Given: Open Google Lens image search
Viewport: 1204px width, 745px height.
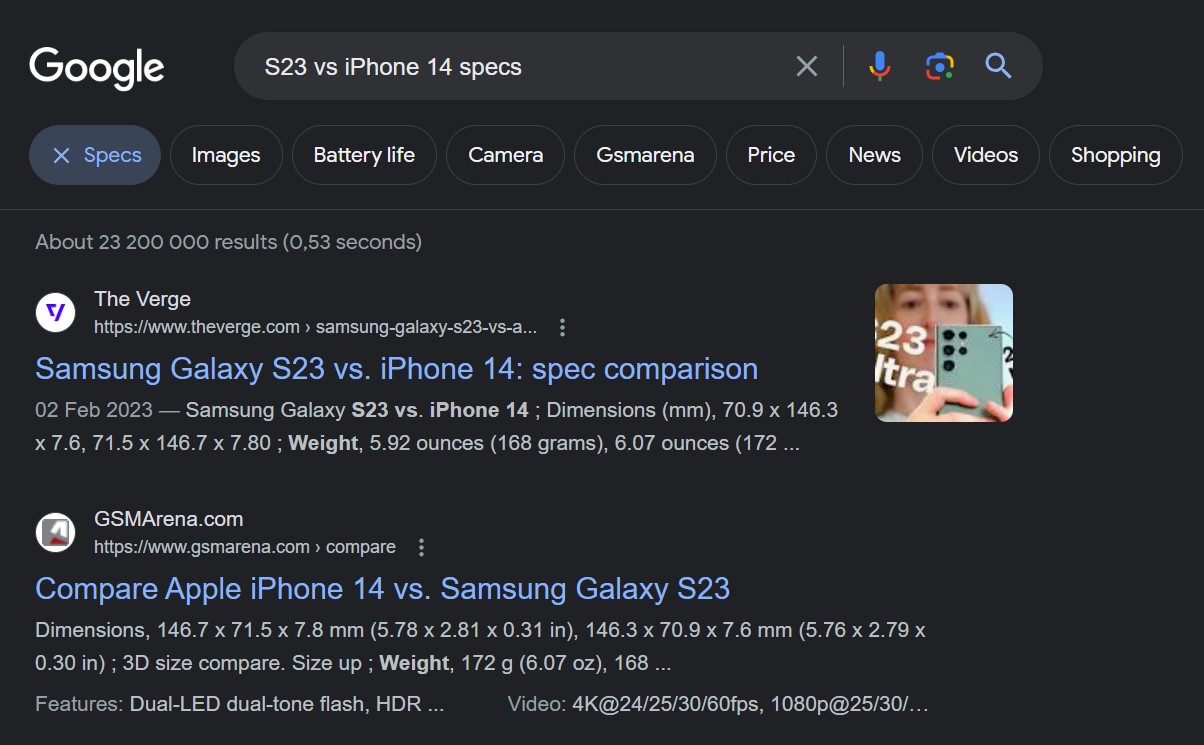Looking at the screenshot, I should click(x=939, y=67).
